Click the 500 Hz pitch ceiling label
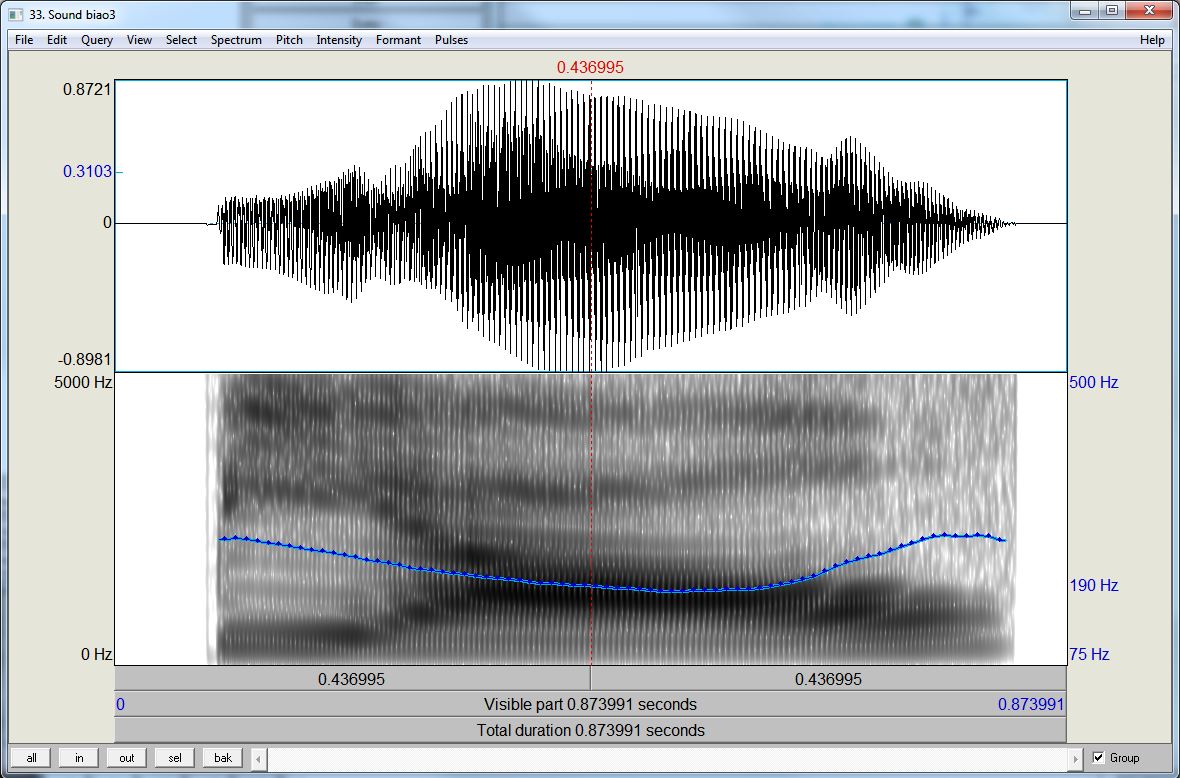 click(1093, 382)
